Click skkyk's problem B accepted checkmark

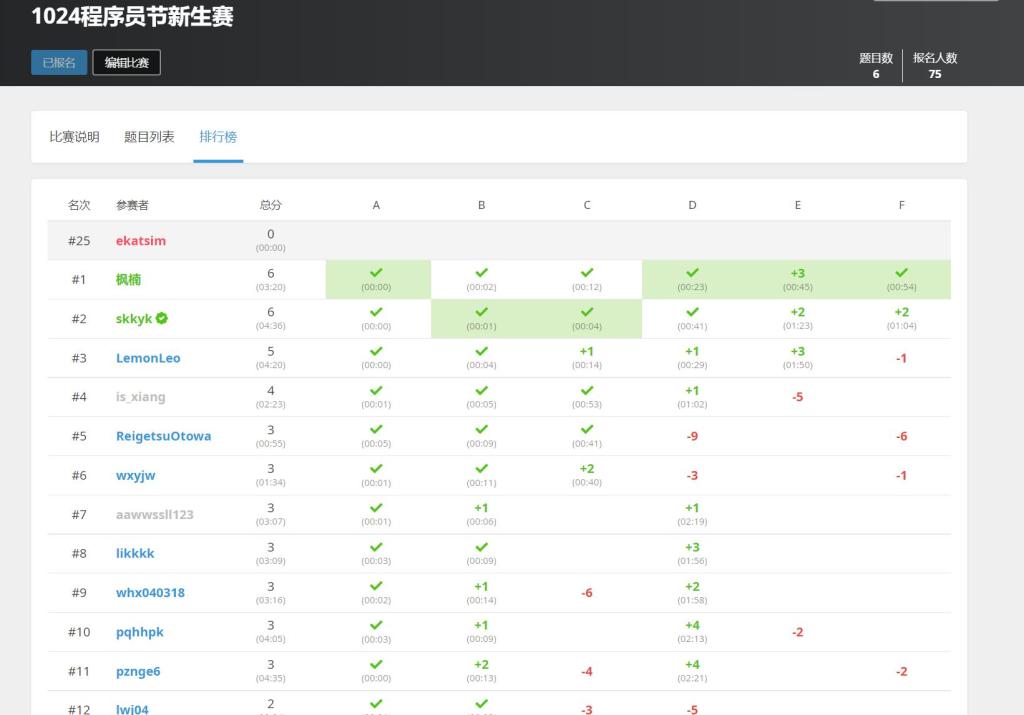tap(481, 311)
